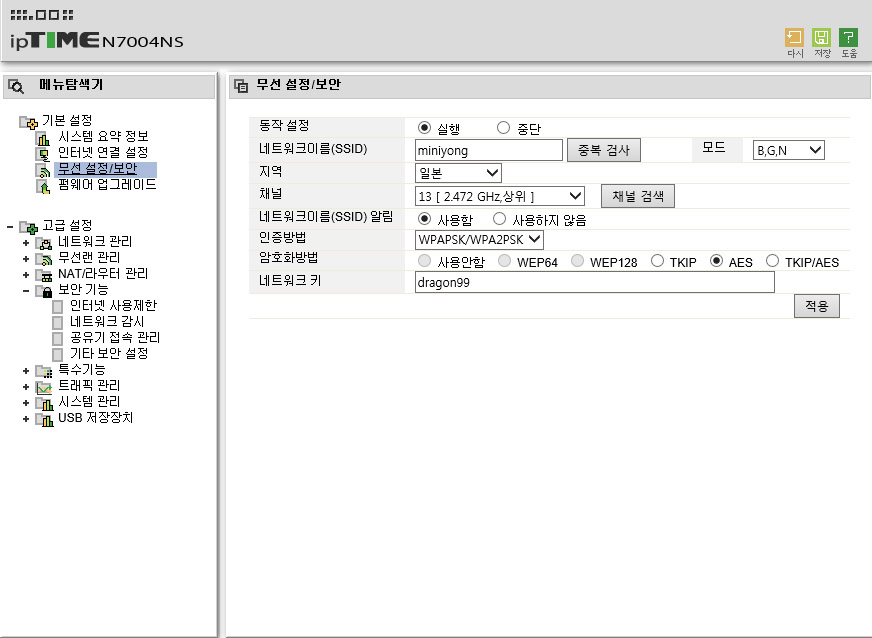
Task: Open 네트워크 감시 menu item
Action: (x=107, y=322)
